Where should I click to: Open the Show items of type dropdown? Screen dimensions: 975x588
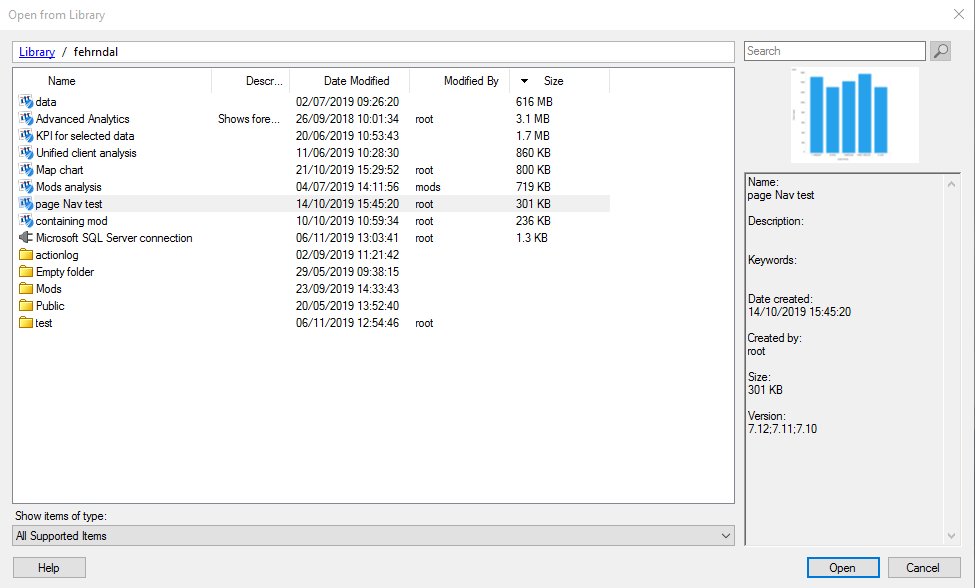click(373, 536)
